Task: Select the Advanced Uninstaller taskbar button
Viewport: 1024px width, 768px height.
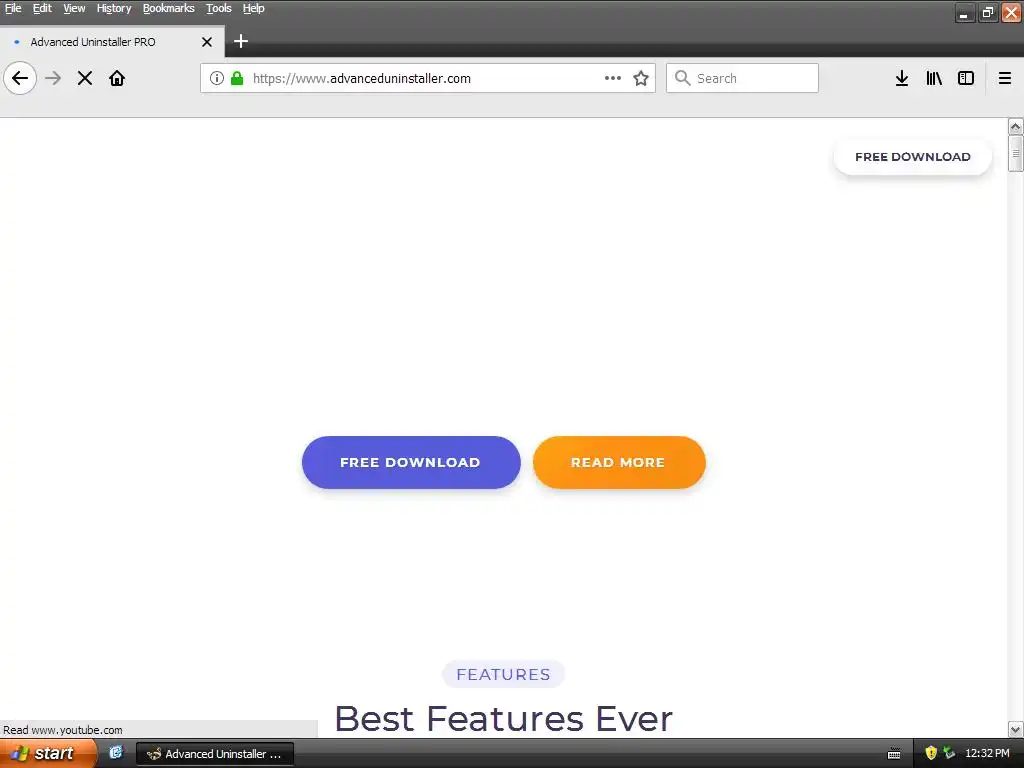Action: (x=216, y=754)
